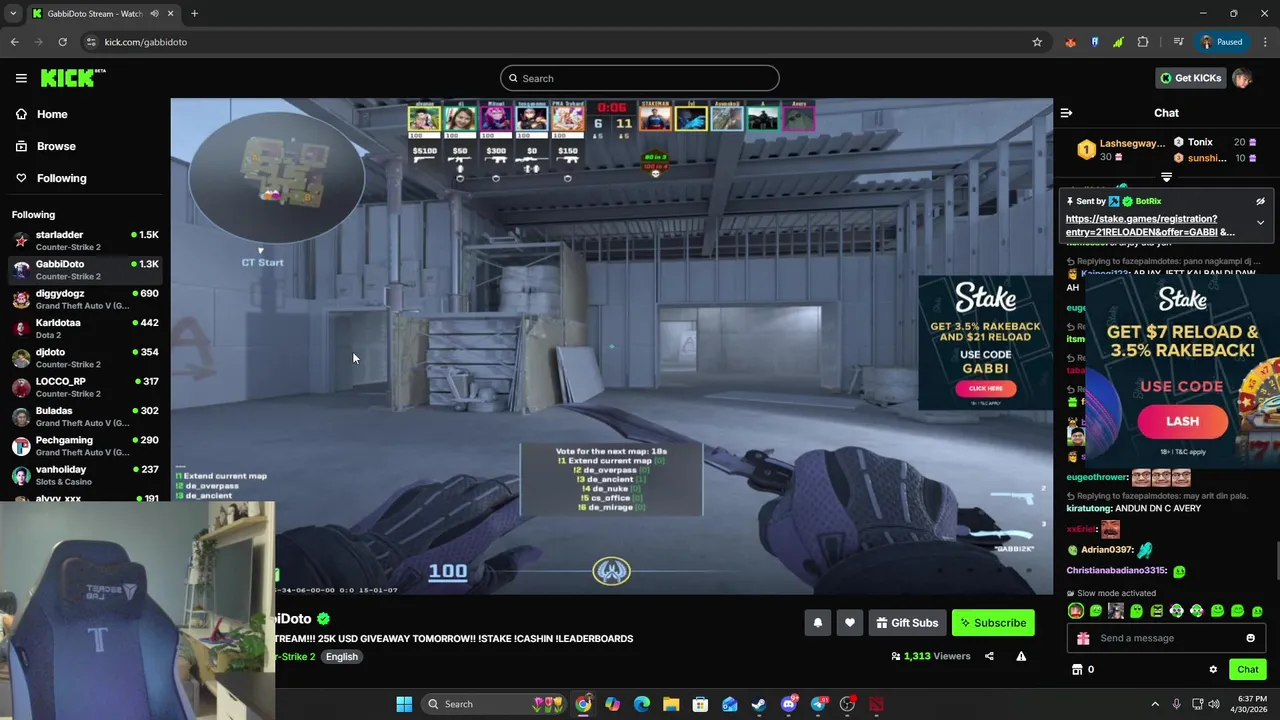Hide the pinned BotRix message
The width and height of the screenshot is (1280, 720).
click(x=1260, y=201)
